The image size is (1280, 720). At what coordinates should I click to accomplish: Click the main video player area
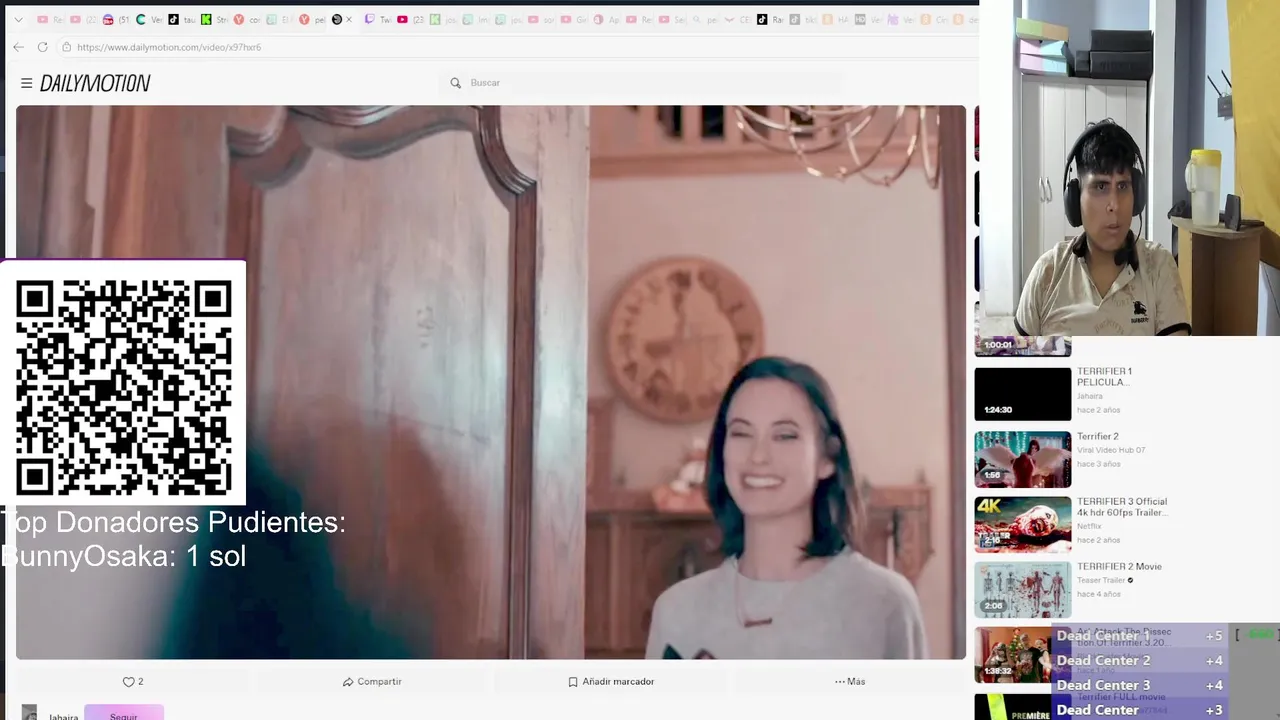pos(491,382)
